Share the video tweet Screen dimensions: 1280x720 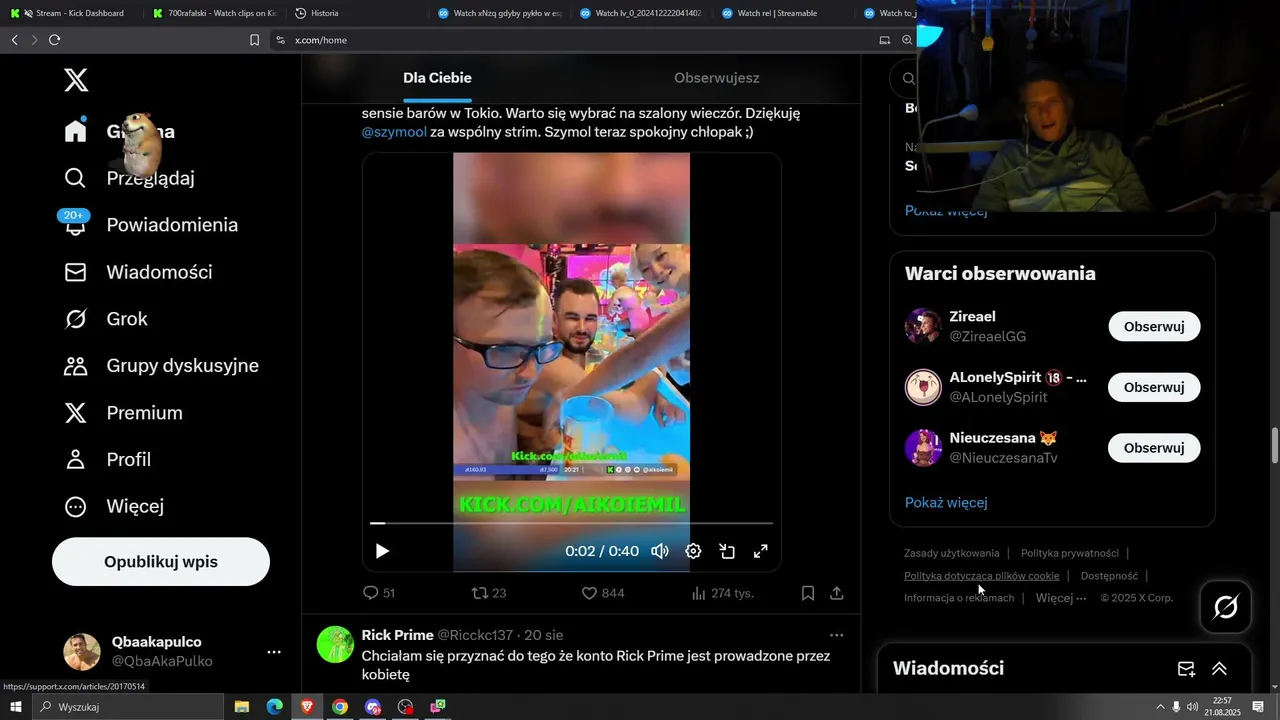(837, 593)
